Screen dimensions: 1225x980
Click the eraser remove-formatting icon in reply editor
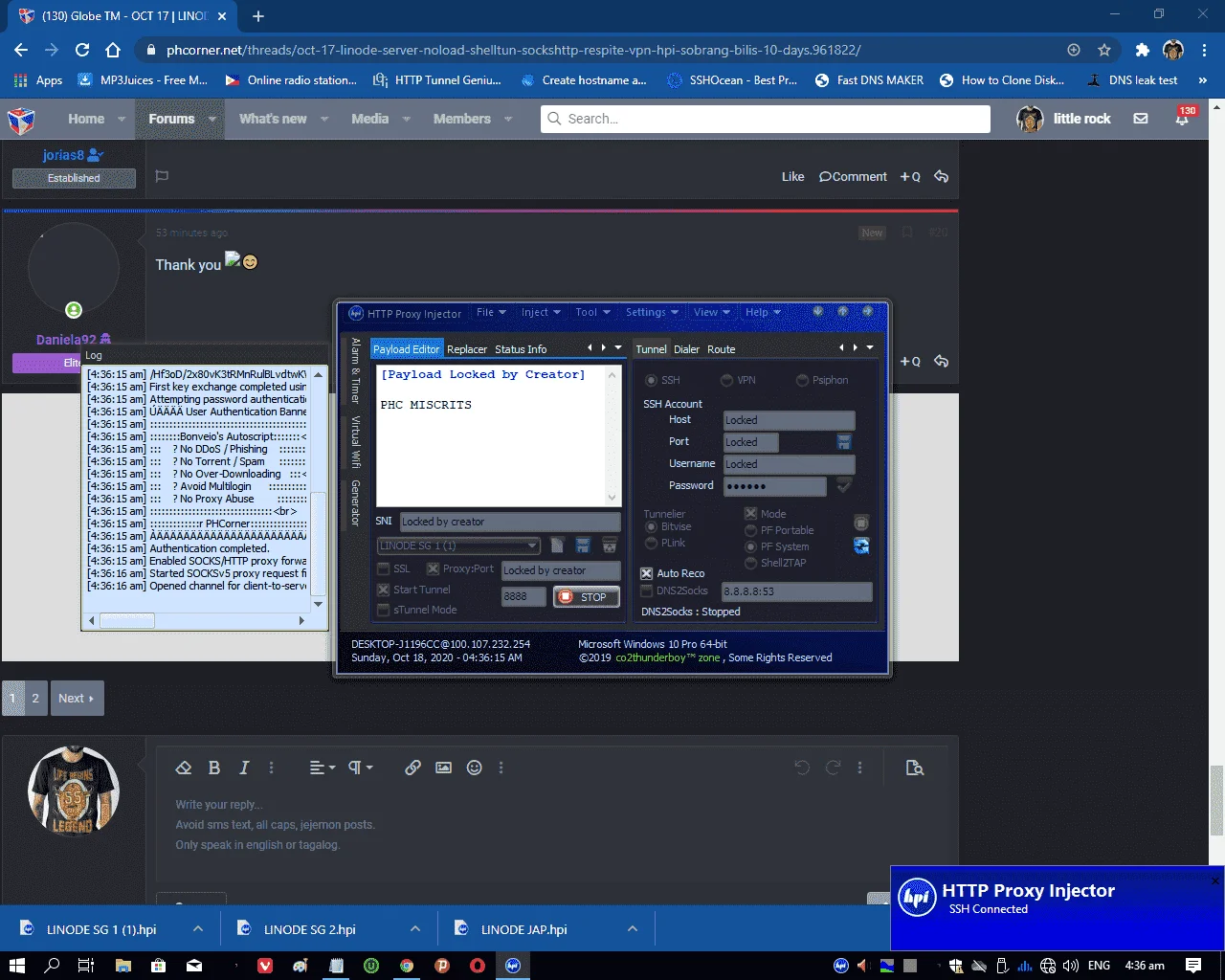click(184, 768)
